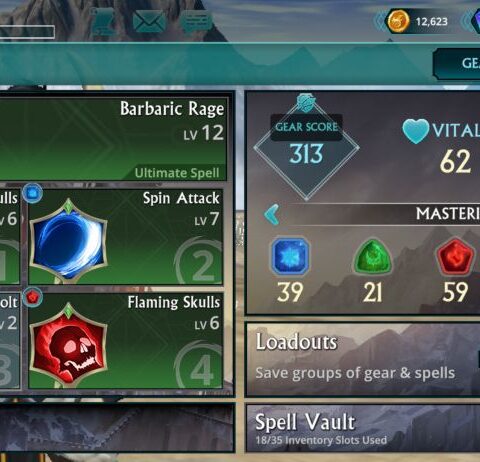Open the Barbaric Rage ultimate spell slot
The height and width of the screenshot is (462, 480).
pyautogui.click(x=113, y=139)
